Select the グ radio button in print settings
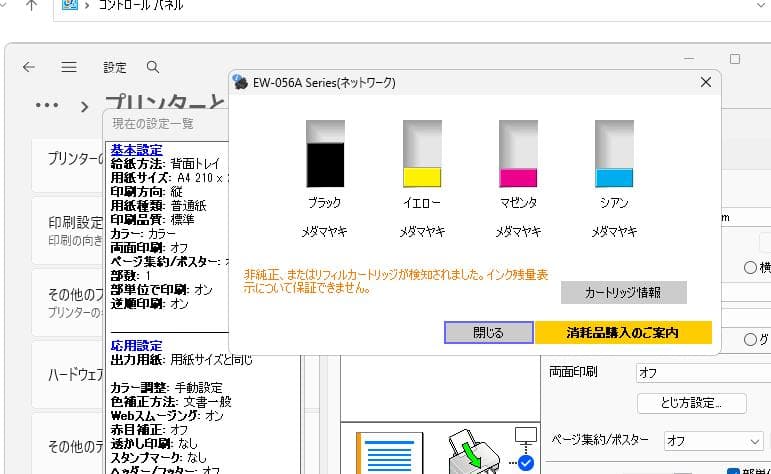 750,339
